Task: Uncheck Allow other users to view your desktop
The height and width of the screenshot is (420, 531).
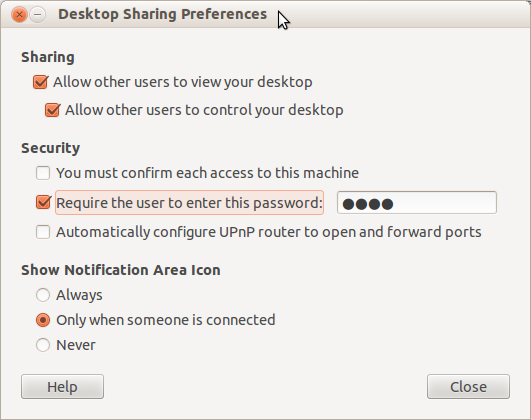Action: click(41, 82)
